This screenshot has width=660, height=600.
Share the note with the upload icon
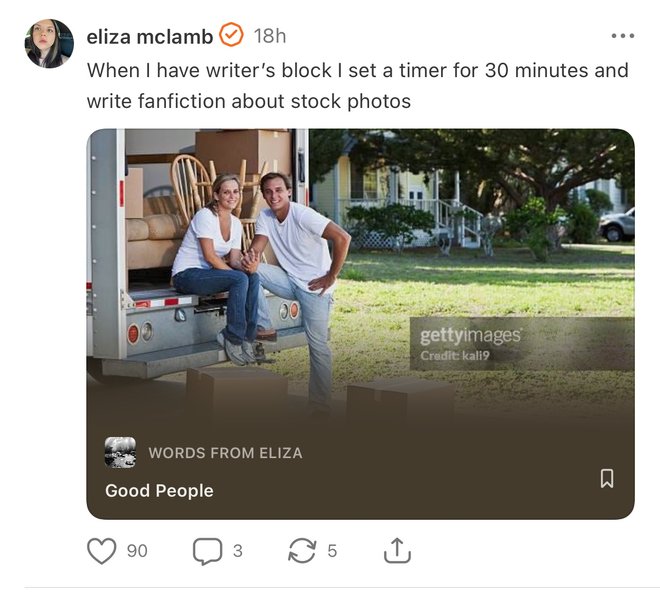click(x=397, y=550)
